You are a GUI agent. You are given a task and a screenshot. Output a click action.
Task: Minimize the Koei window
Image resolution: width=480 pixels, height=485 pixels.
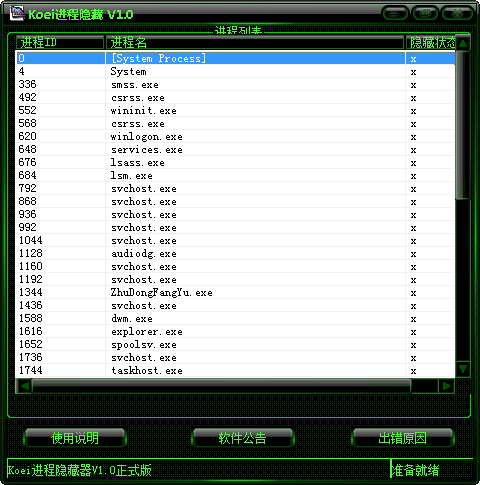395,13
